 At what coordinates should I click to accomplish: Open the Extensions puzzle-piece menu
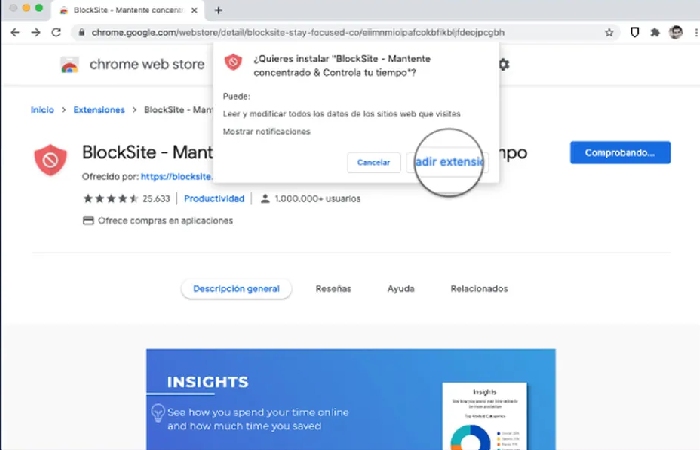point(655,32)
